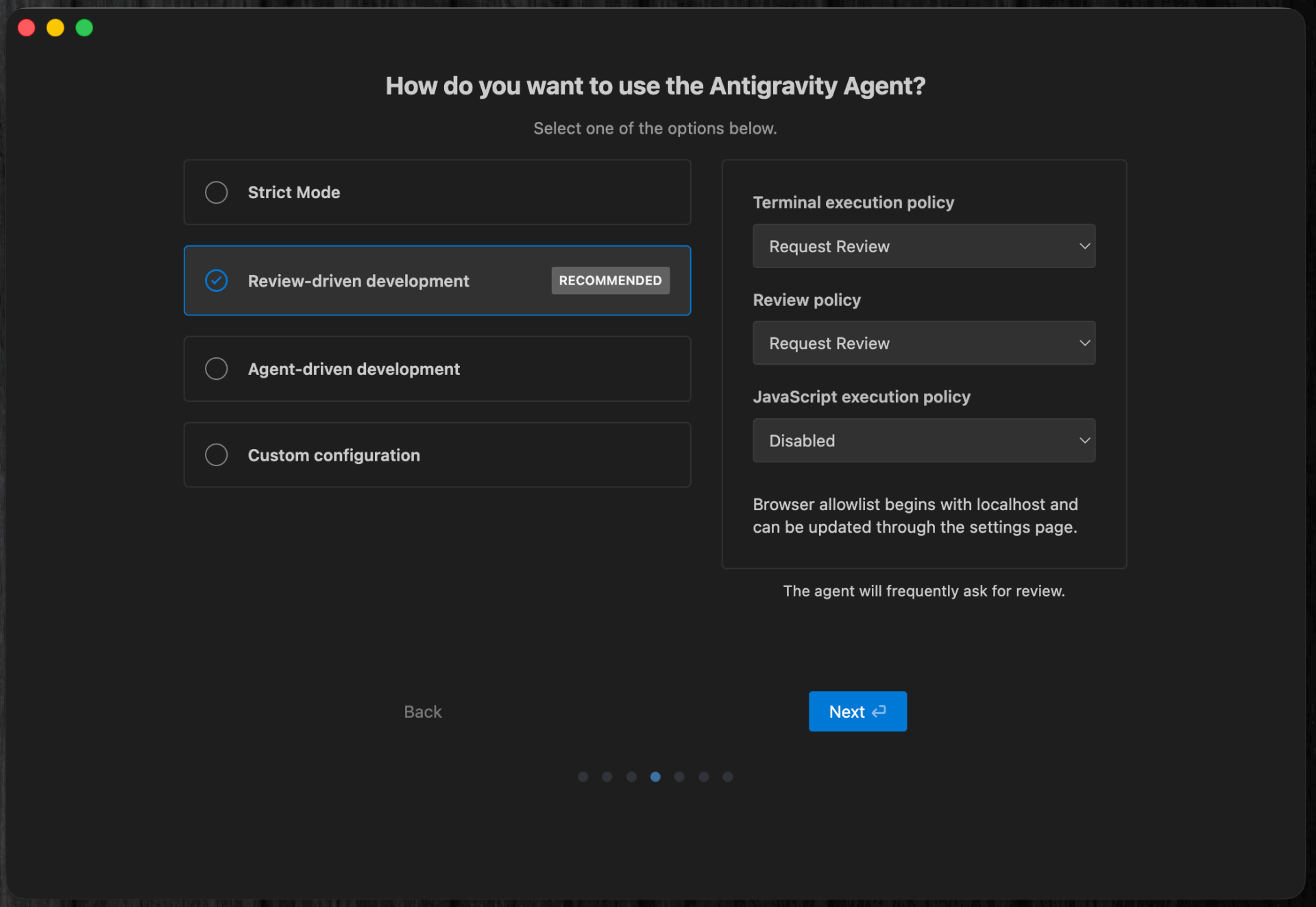Click the green fullscreen window button
The image size is (1316, 907).
point(84,28)
